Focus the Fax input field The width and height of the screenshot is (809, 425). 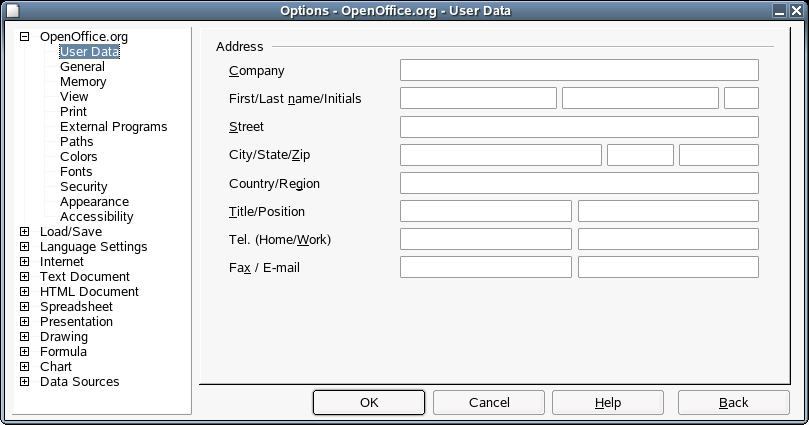click(x=486, y=267)
